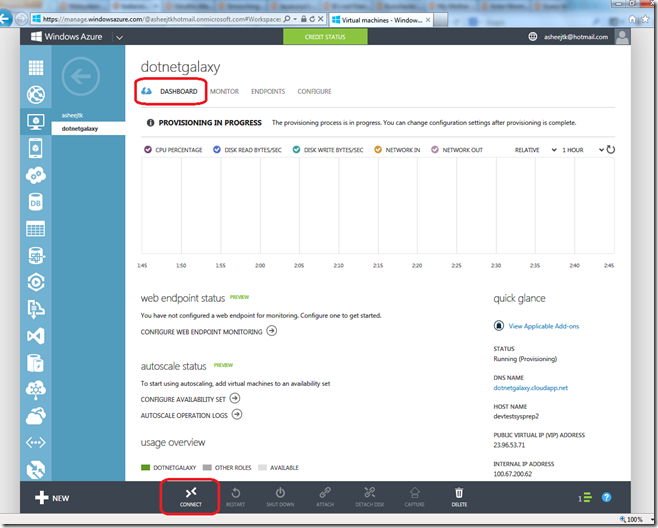
Task: Open the Relative display mode dropdown
Action: click(x=535, y=150)
